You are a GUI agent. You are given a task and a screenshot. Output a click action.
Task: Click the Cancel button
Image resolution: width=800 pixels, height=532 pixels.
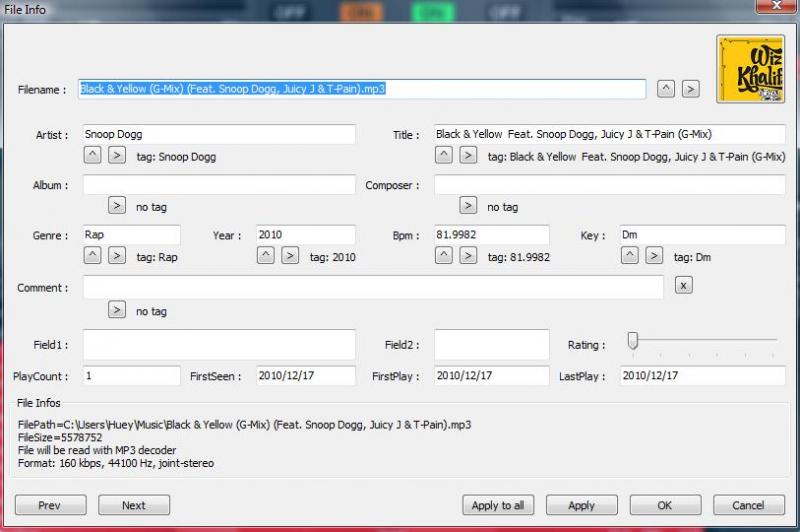(x=748, y=505)
